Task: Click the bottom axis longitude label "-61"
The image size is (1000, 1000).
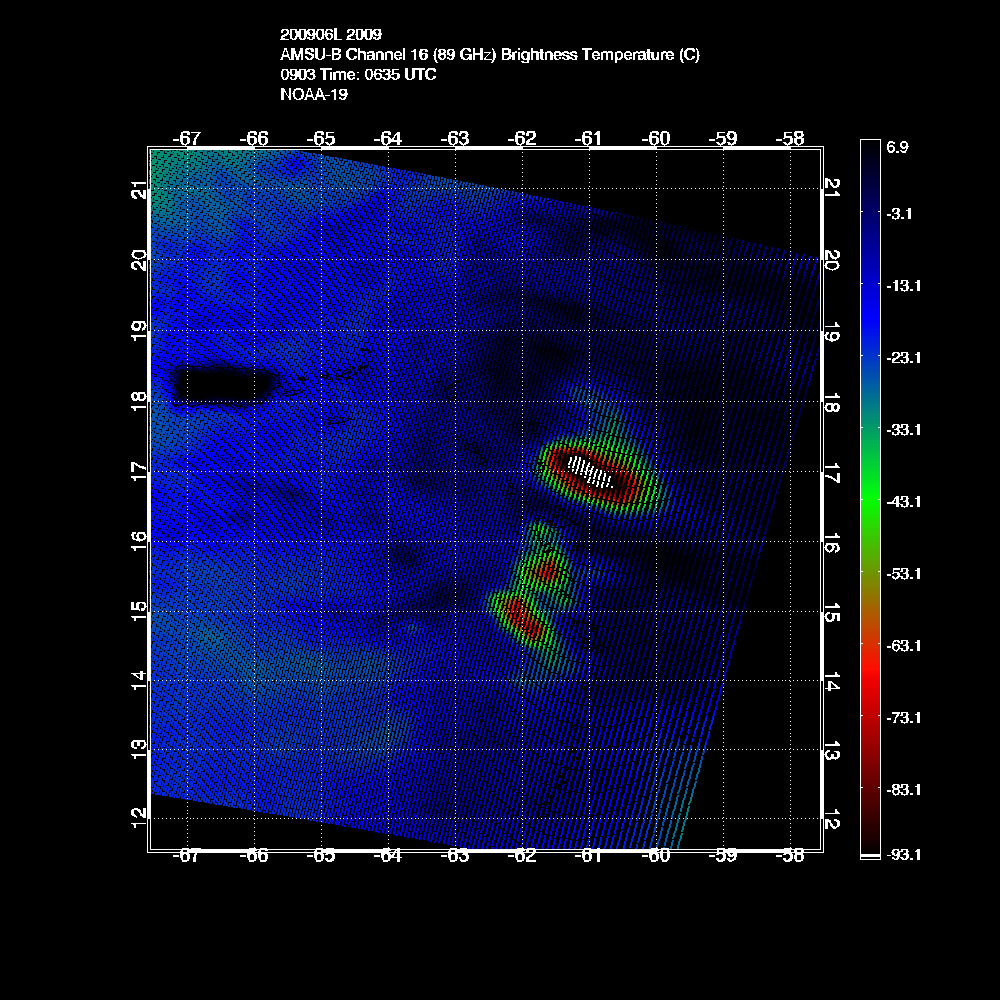Action: [x=589, y=856]
